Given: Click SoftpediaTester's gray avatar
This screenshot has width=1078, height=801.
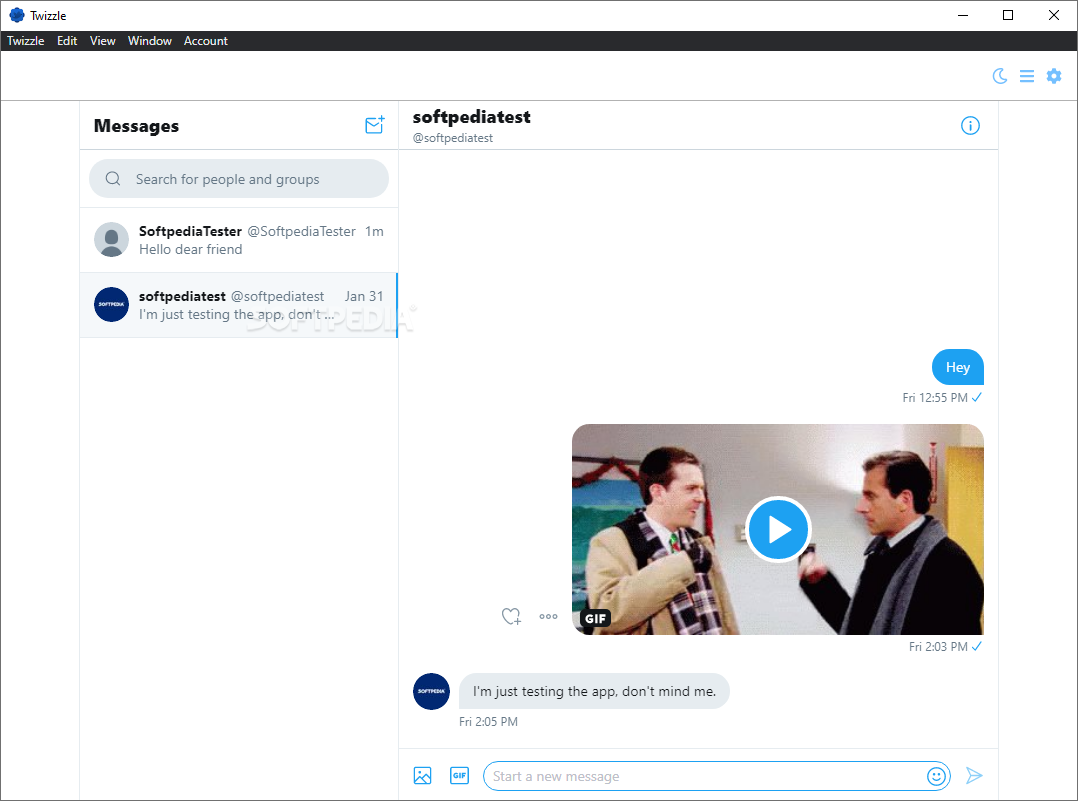Looking at the screenshot, I should [111, 239].
